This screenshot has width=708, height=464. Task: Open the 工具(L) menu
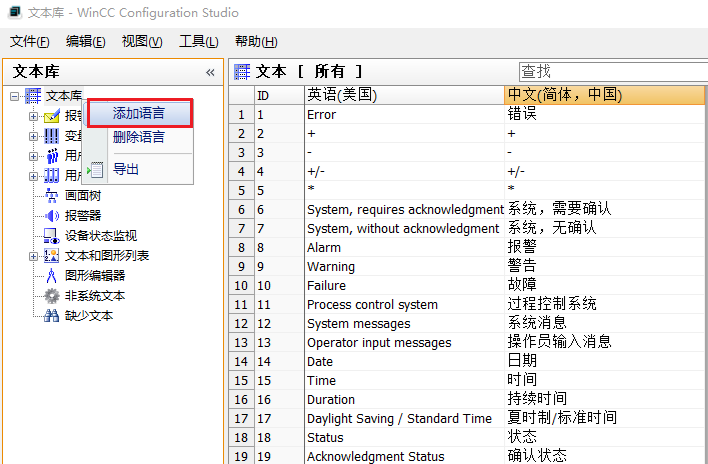(x=198, y=41)
